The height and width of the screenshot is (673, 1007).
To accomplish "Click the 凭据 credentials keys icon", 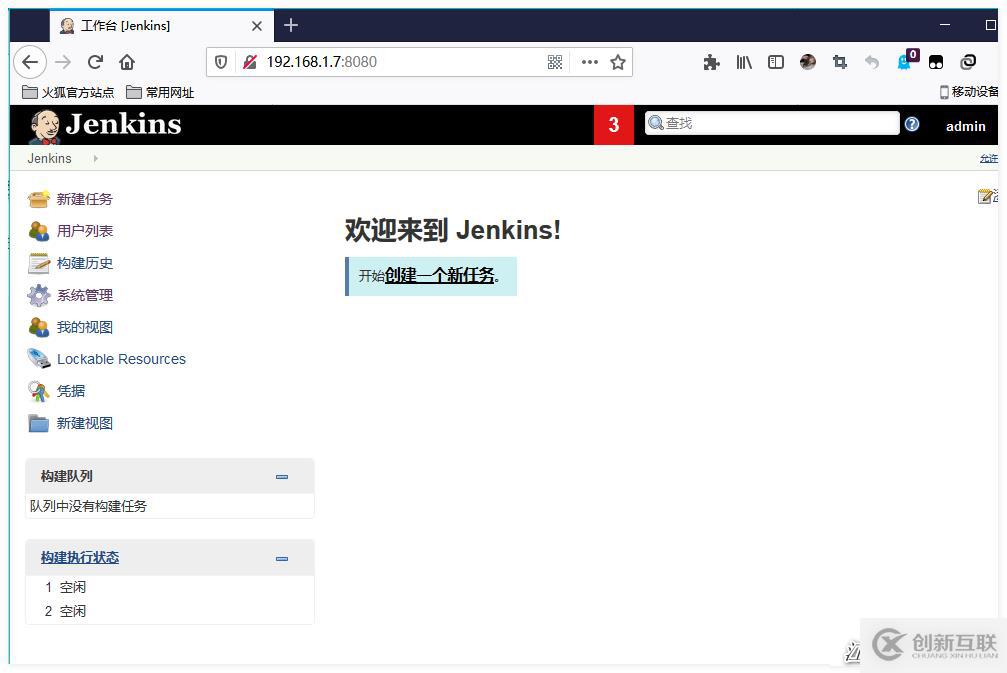I will (39, 391).
